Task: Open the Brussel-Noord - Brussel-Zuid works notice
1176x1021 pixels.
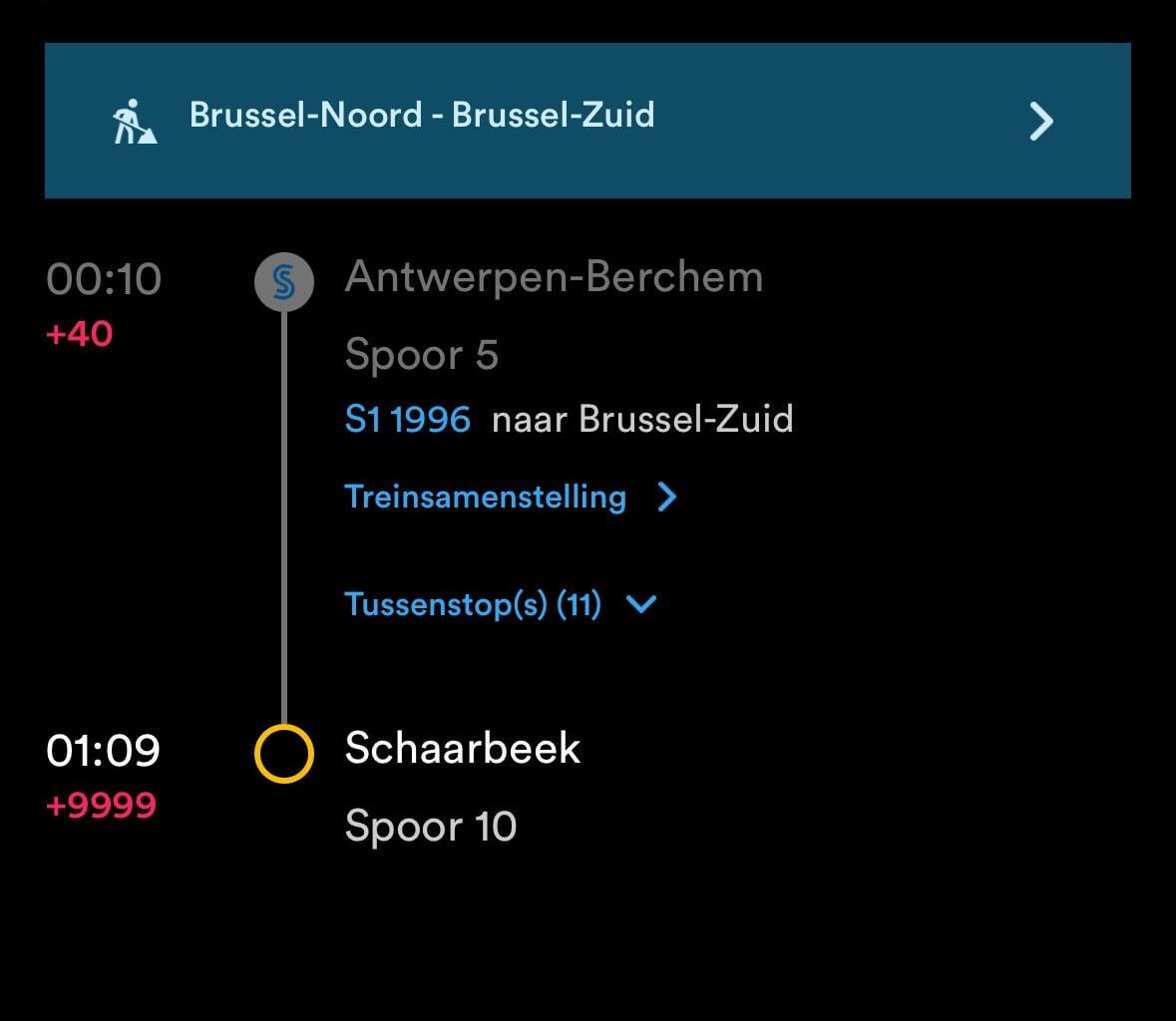Action: pos(422,116)
